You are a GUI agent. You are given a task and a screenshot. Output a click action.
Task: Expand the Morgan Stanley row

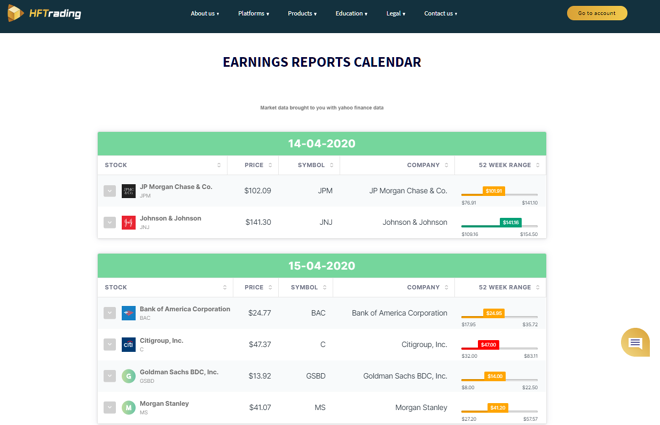(x=109, y=407)
